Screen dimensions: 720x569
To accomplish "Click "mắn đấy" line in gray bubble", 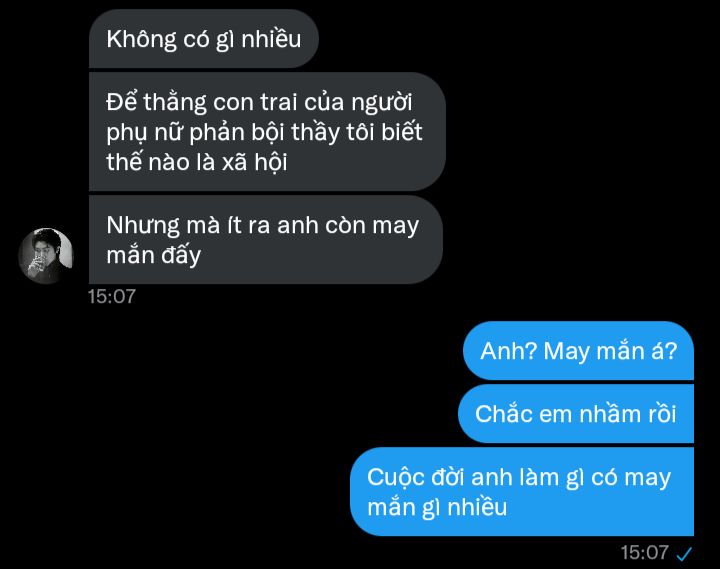I will tap(153, 255).
